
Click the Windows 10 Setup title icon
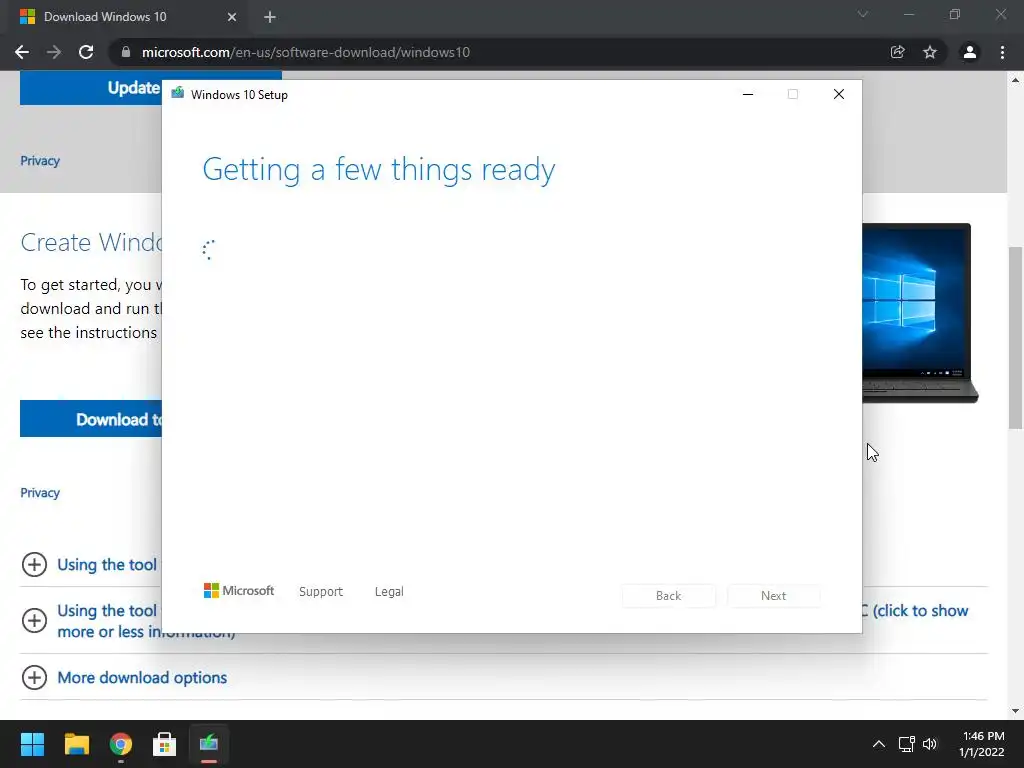178,93
